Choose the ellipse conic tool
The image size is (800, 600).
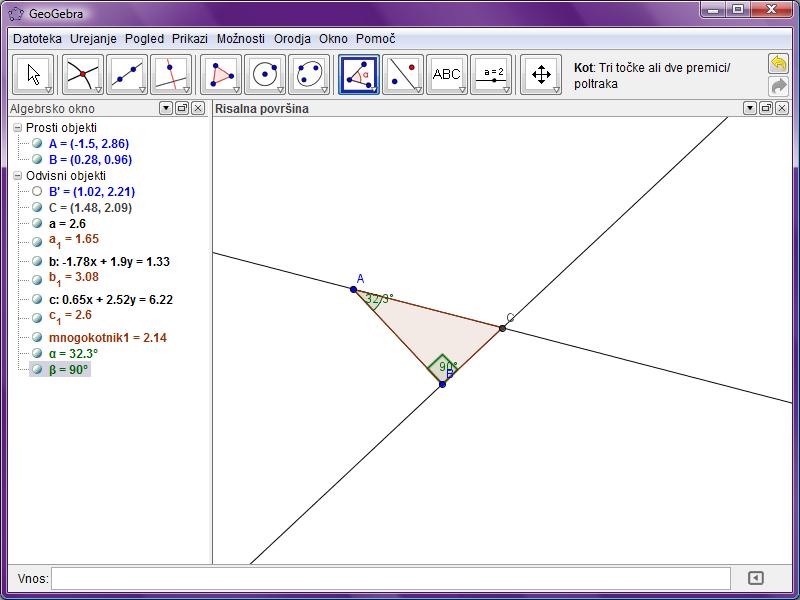click(308, 74)
